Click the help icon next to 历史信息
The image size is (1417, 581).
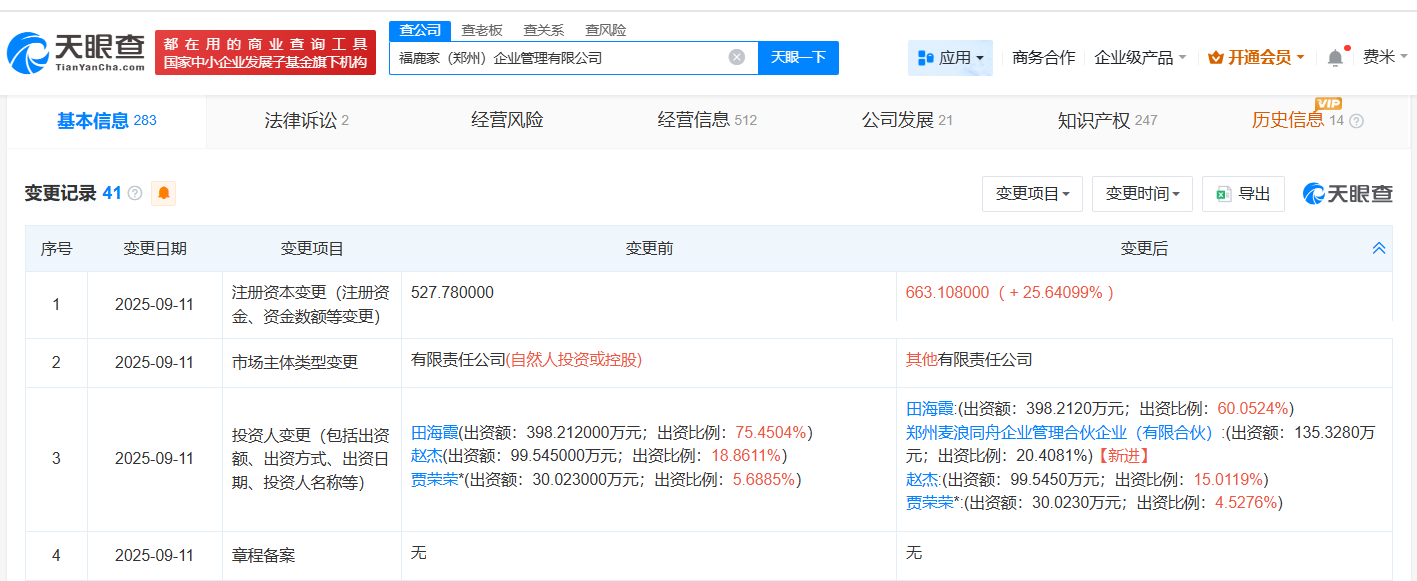pyautogui.click(x=1356, y=121)
